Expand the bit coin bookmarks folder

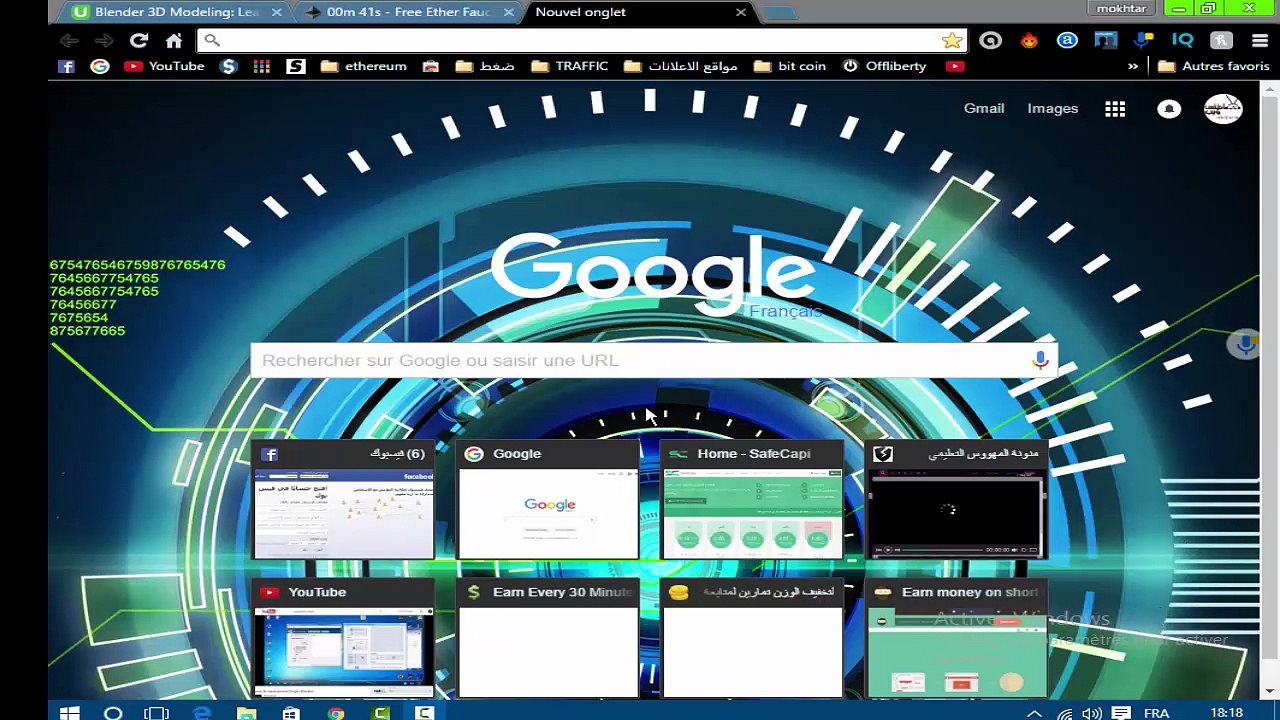[x=790, y=66]
